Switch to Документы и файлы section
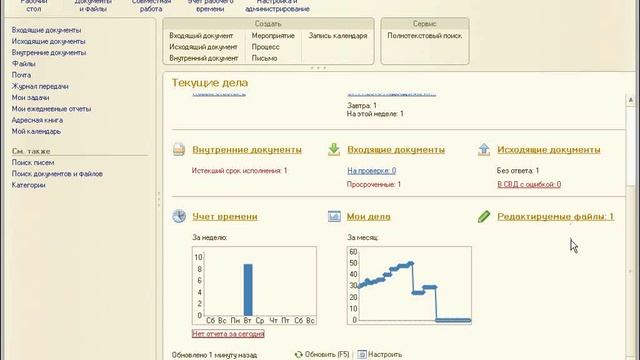640x360 pixels. [x=93, y=5]
